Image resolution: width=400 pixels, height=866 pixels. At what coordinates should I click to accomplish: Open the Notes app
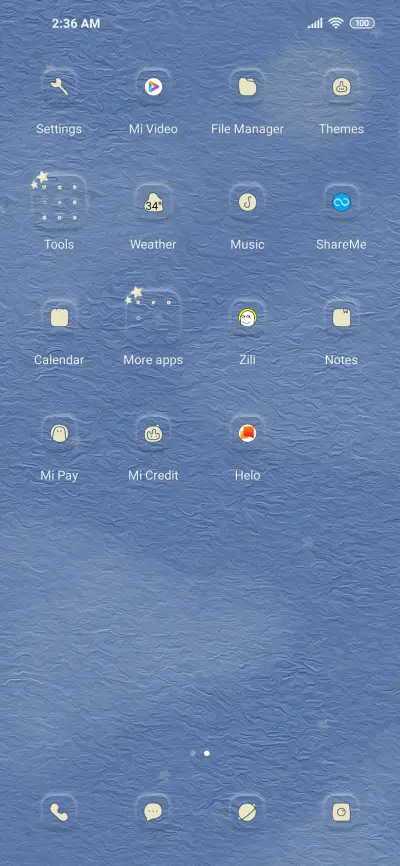(x=341, y=318)
